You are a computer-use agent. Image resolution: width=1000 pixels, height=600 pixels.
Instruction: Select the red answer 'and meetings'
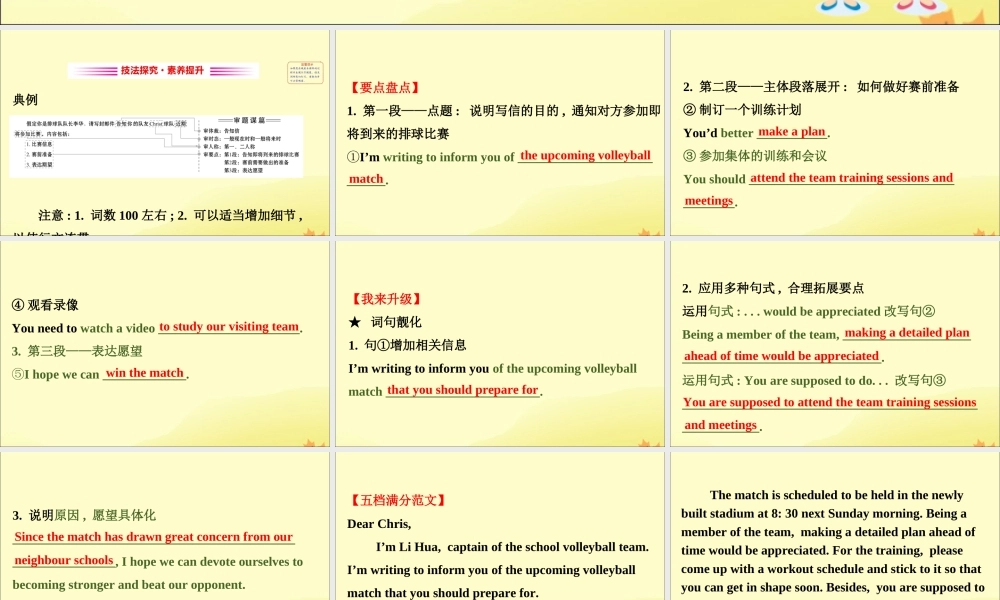(721, 425)
